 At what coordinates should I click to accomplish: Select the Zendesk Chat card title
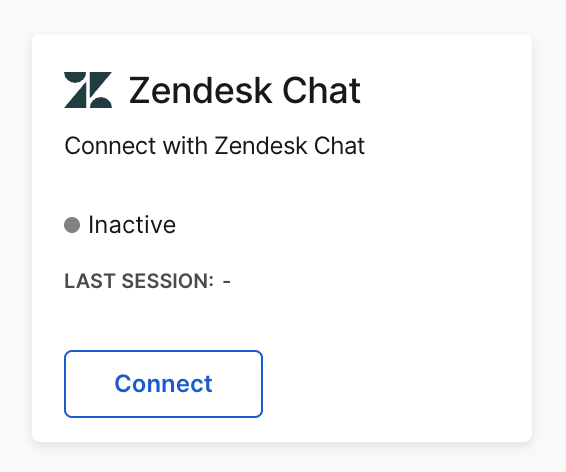point(245,90)
